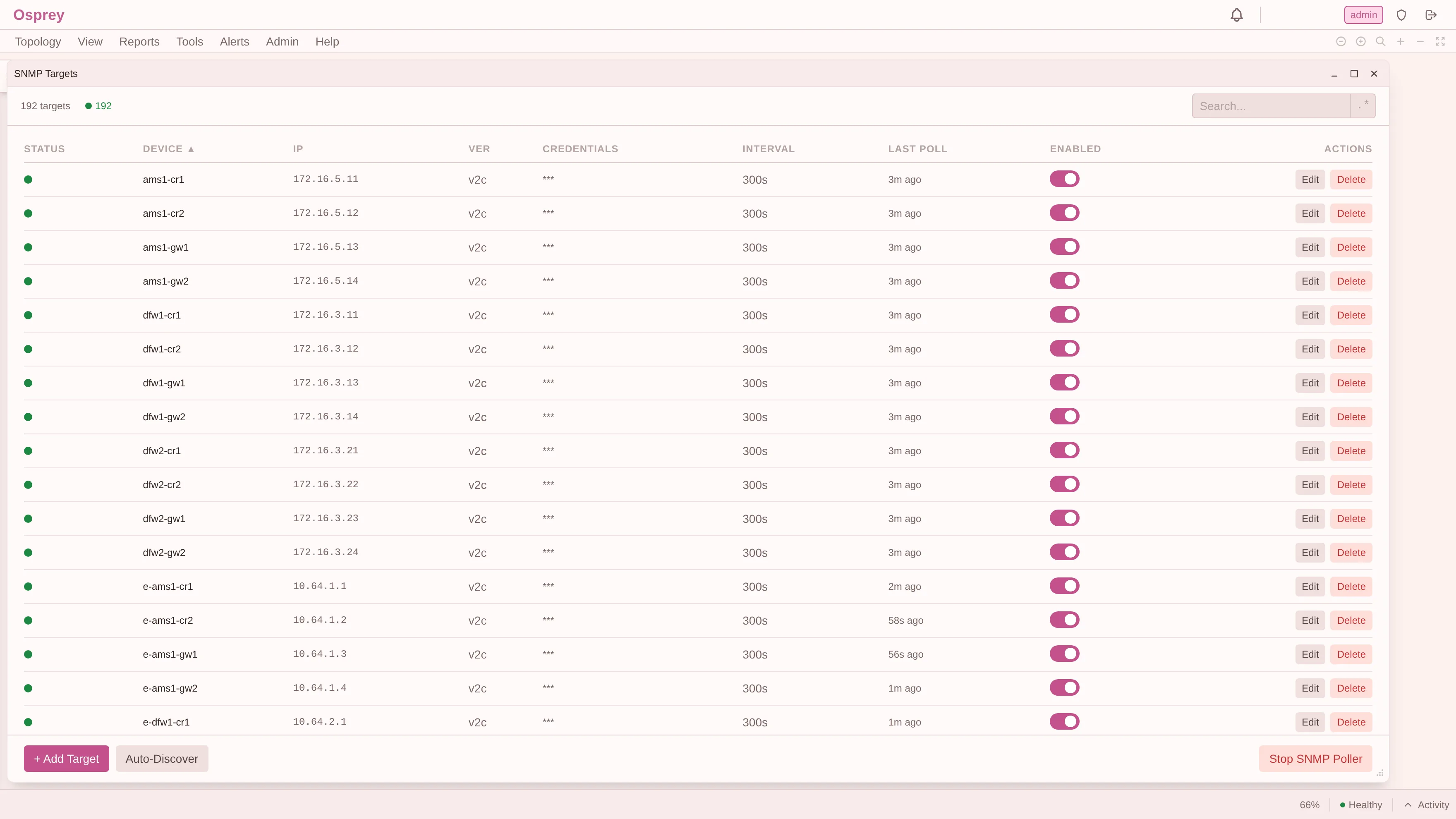The height and width of the screenshot is (819, 1456).
Task: Toggle regex mode in the search box
Action: pyautogui.click(x=1363, y=106)
